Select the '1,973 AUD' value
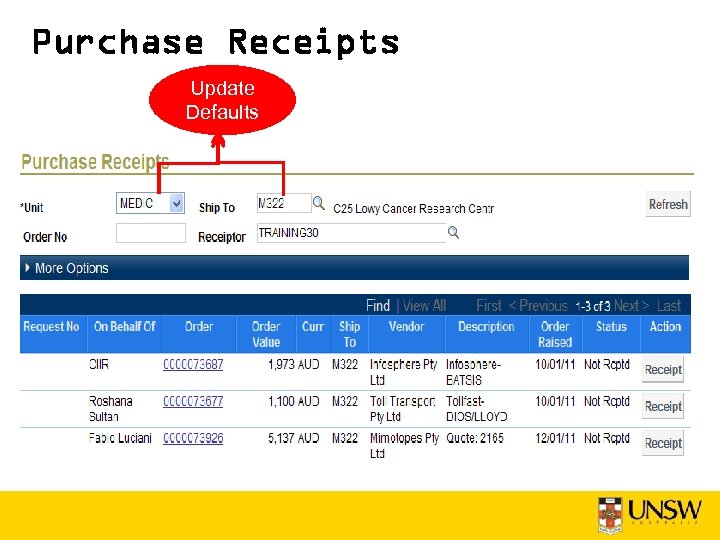This screenshot has width=720, height=540. 293,365
